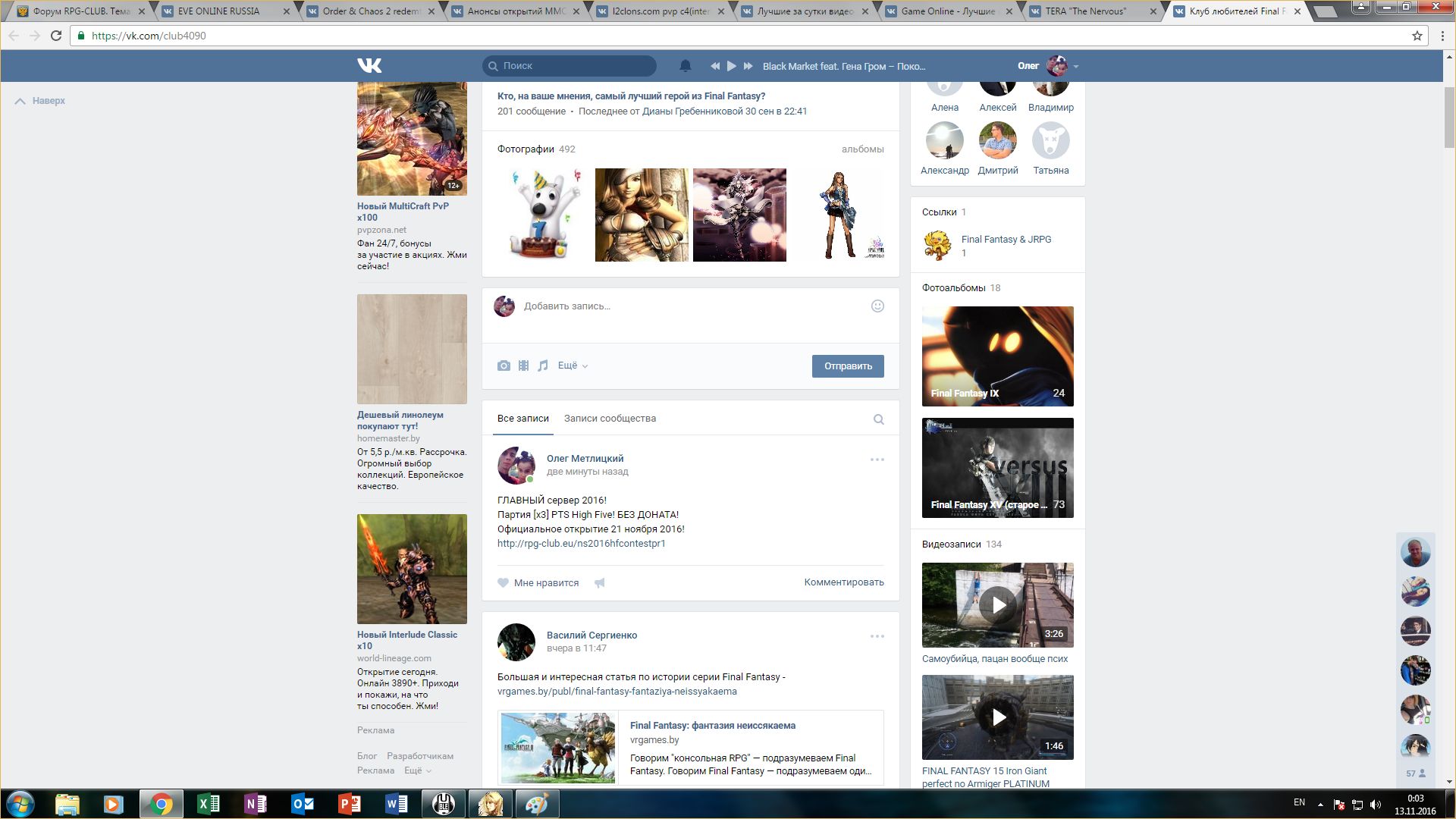Screen dimensions: 1456x819
Task: Click the EN language indicator
Action: [x=1299, y=802]
